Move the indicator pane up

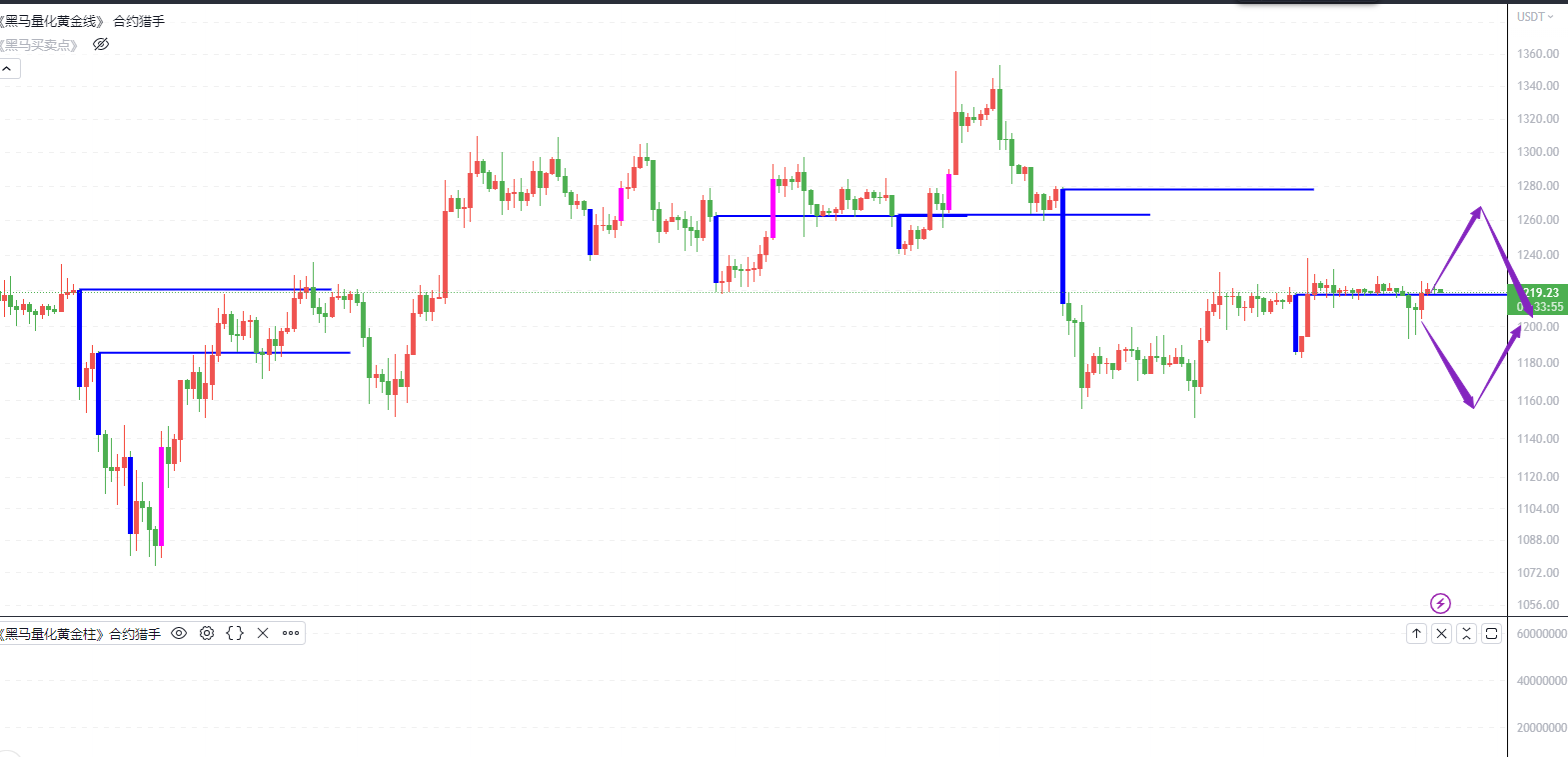pyautogui.click(x=1416, y=633)
